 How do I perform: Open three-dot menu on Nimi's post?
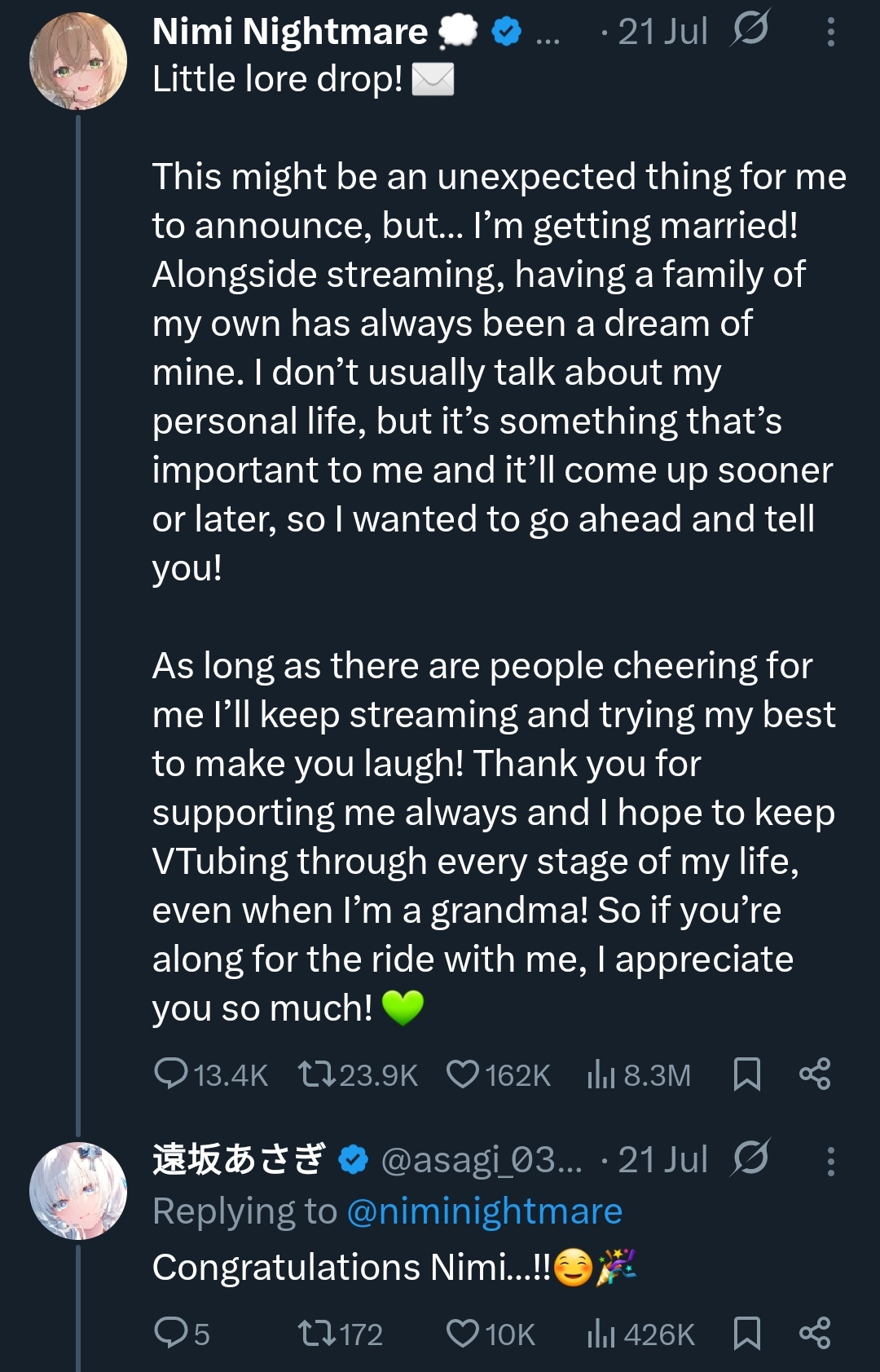click(830, 33)
